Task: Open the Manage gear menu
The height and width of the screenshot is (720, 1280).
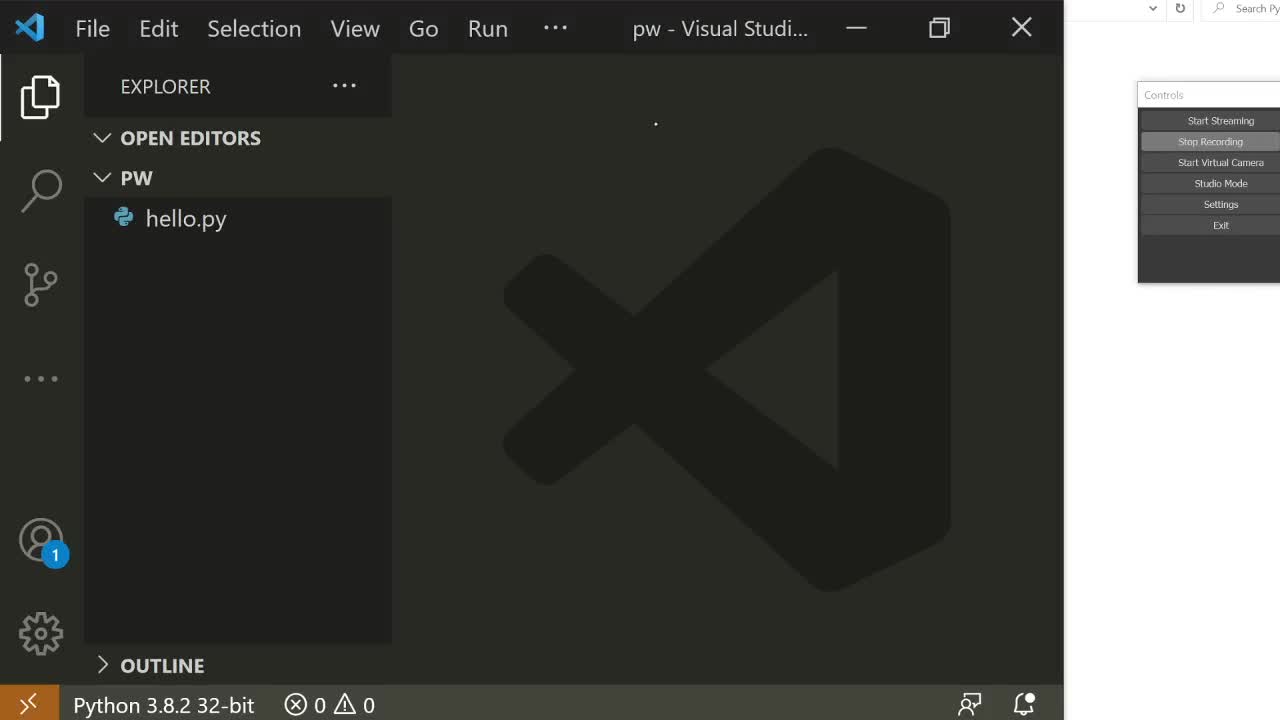Action: (x=41, y=634)
